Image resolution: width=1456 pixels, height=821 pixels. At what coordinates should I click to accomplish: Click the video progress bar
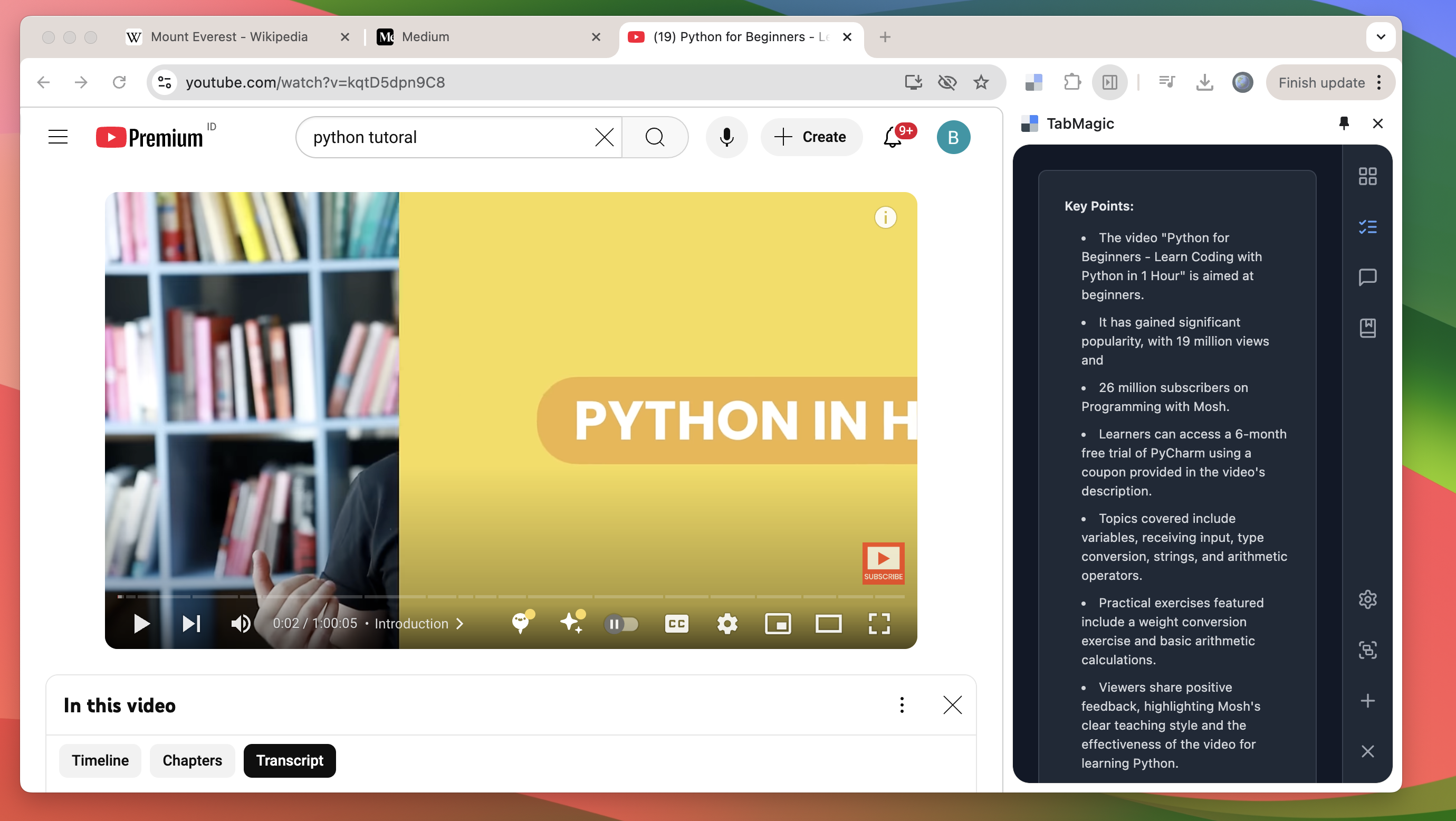pyautogui.click(x=509, y=597)
